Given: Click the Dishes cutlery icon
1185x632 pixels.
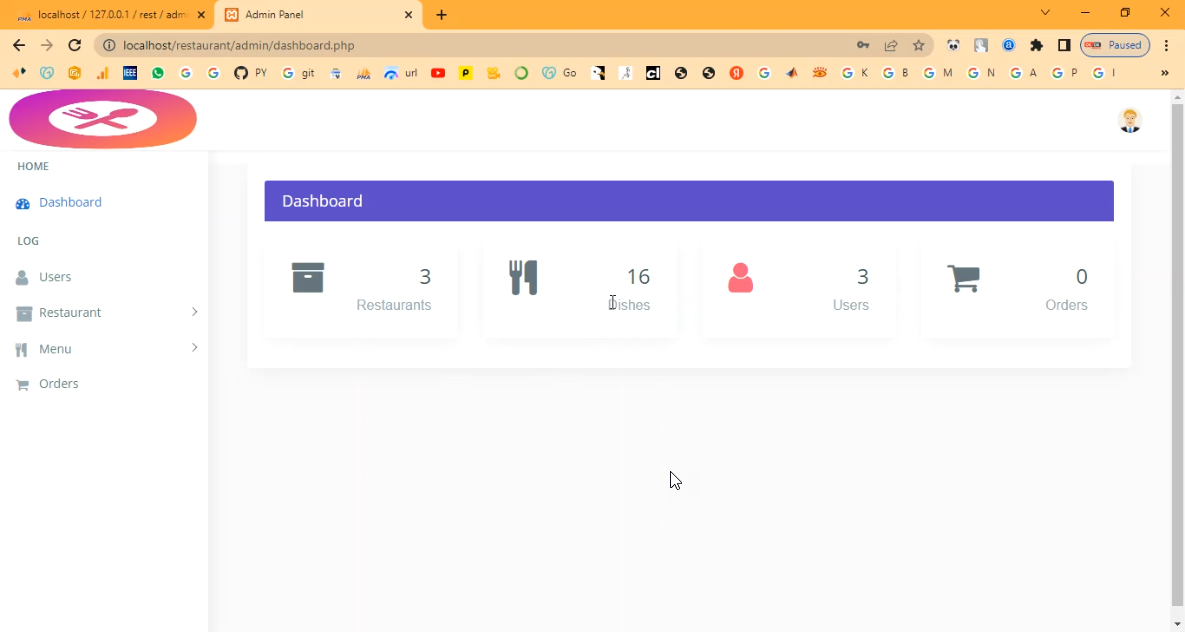Looking at the screenshot, I should click(x=524, y=277).
